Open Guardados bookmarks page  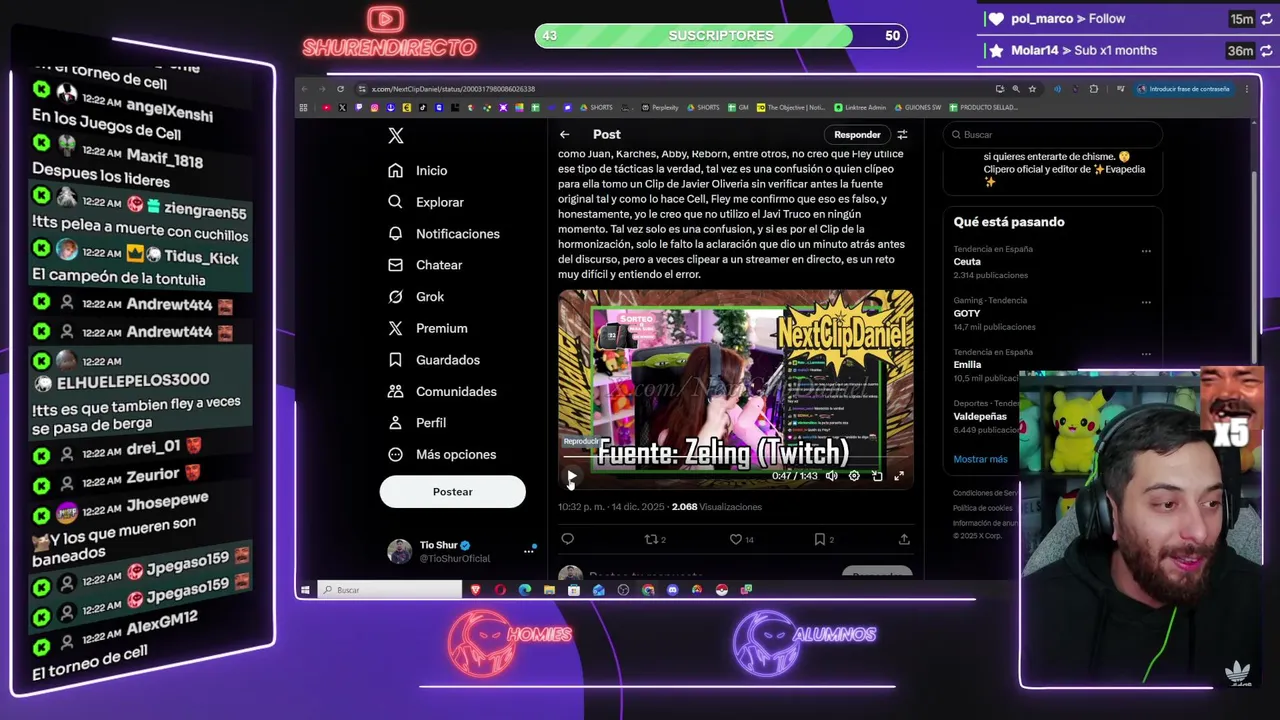tap(434, 360)
